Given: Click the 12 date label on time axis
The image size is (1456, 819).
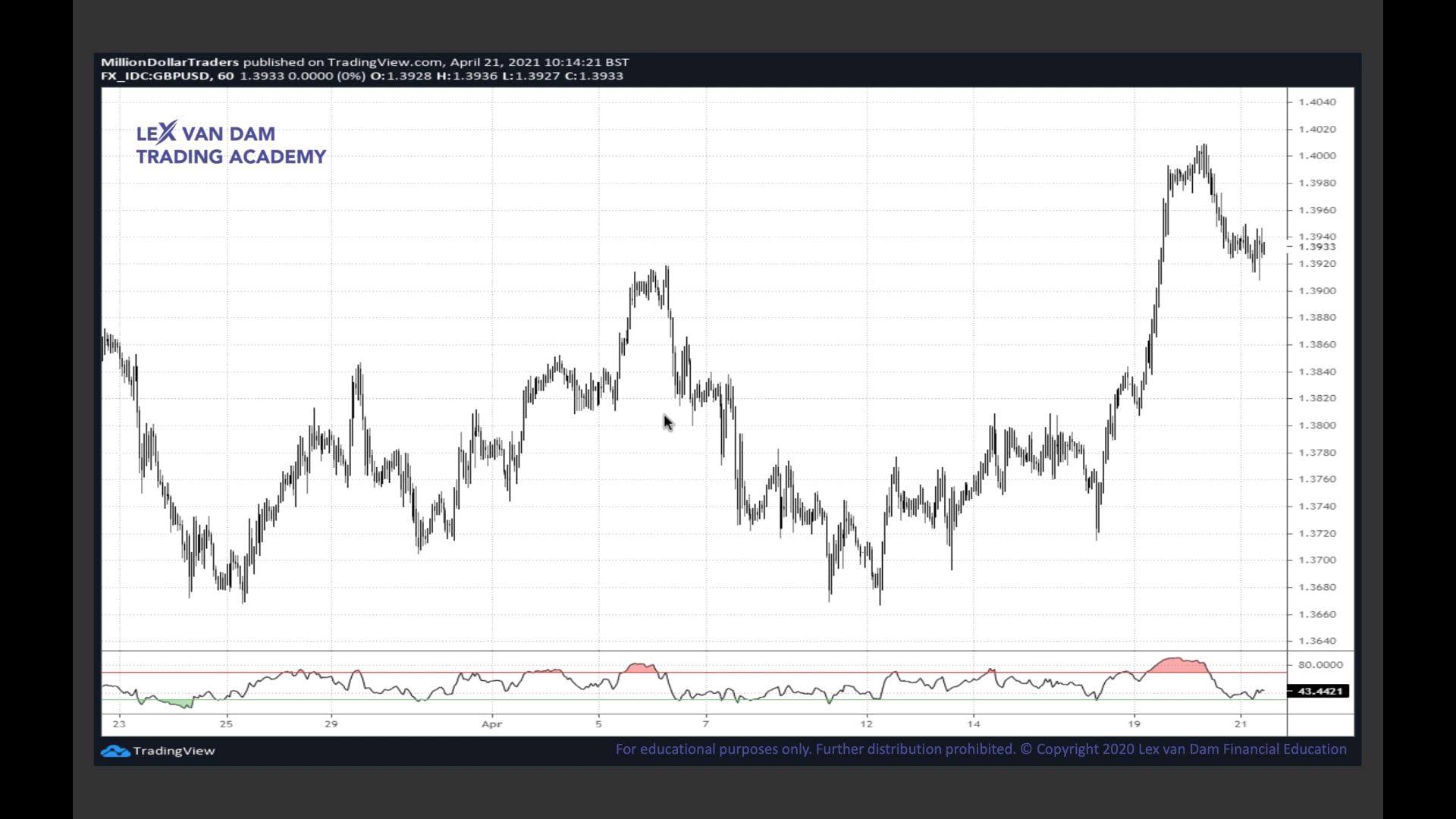Looking at the screenshot, I should coord(866,724).
